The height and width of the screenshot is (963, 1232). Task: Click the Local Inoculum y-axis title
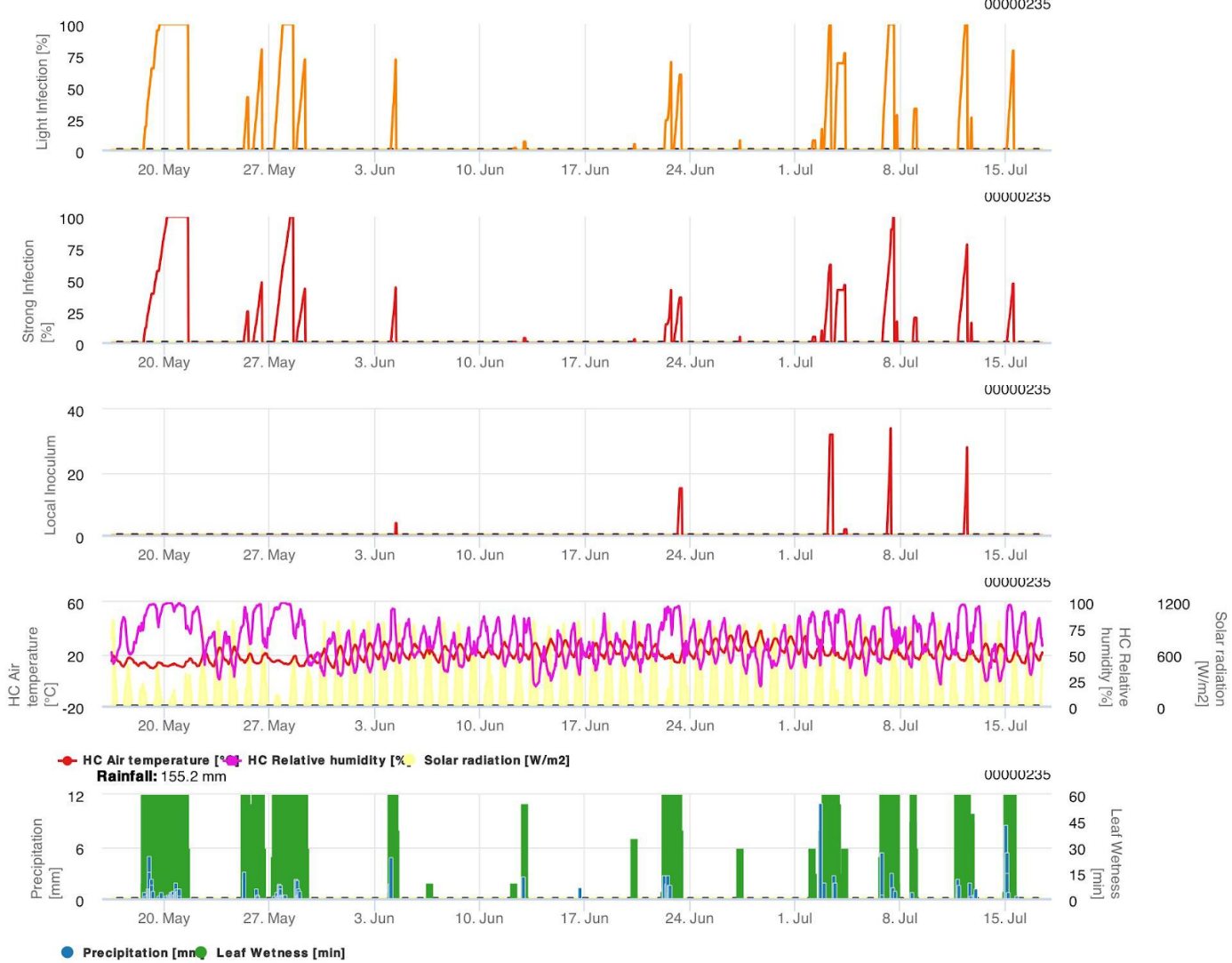coord(51,485)
